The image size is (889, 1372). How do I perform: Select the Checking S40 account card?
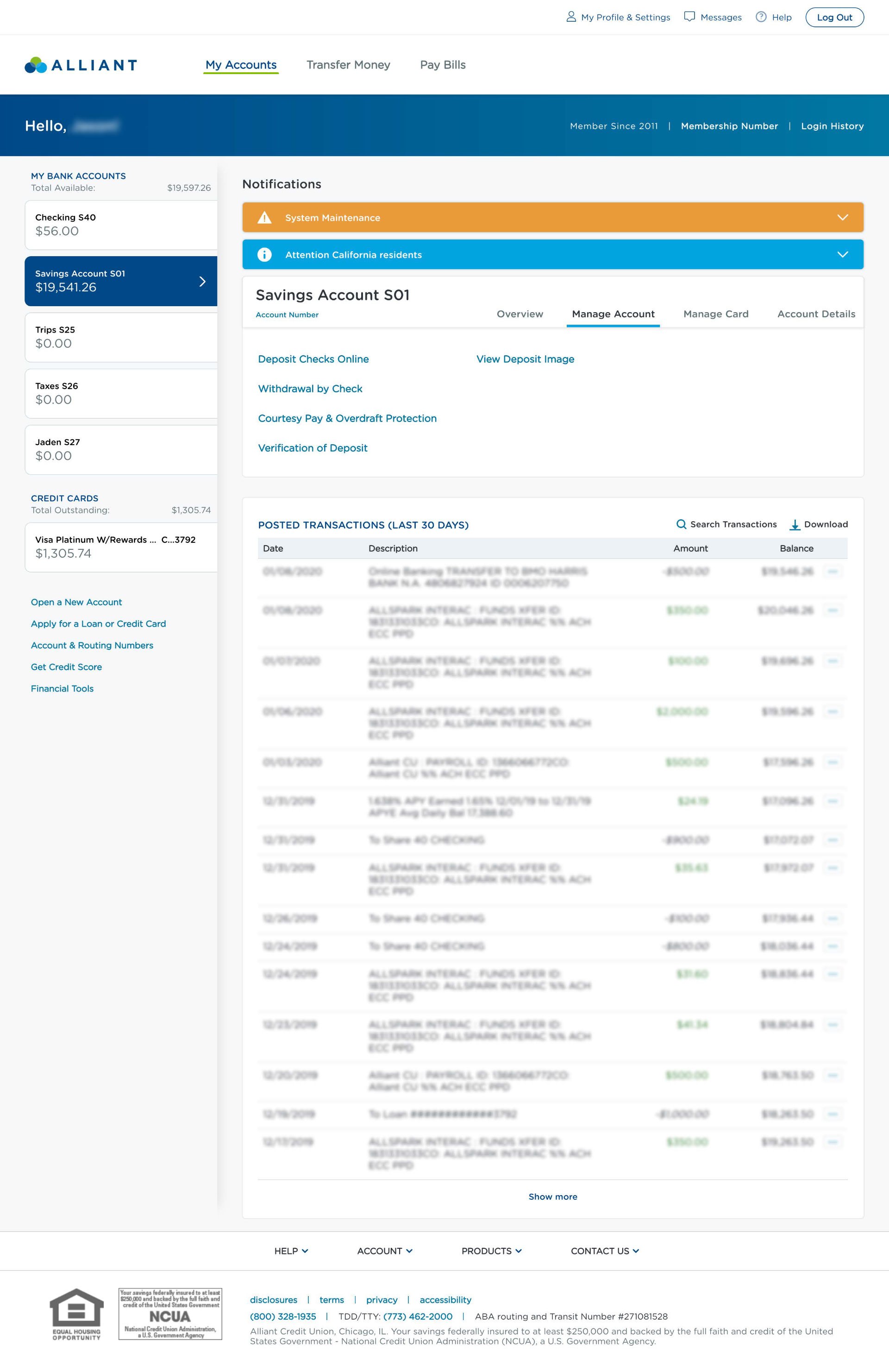(121, 225)
